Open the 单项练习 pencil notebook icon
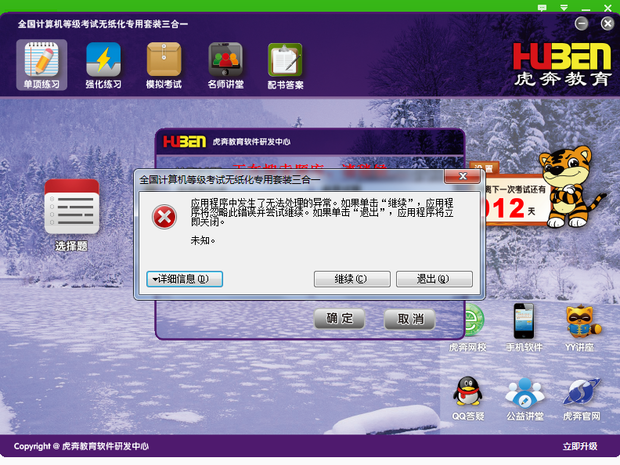The height and width of the screenshot is (465, 620). click(x=42, y=65)
